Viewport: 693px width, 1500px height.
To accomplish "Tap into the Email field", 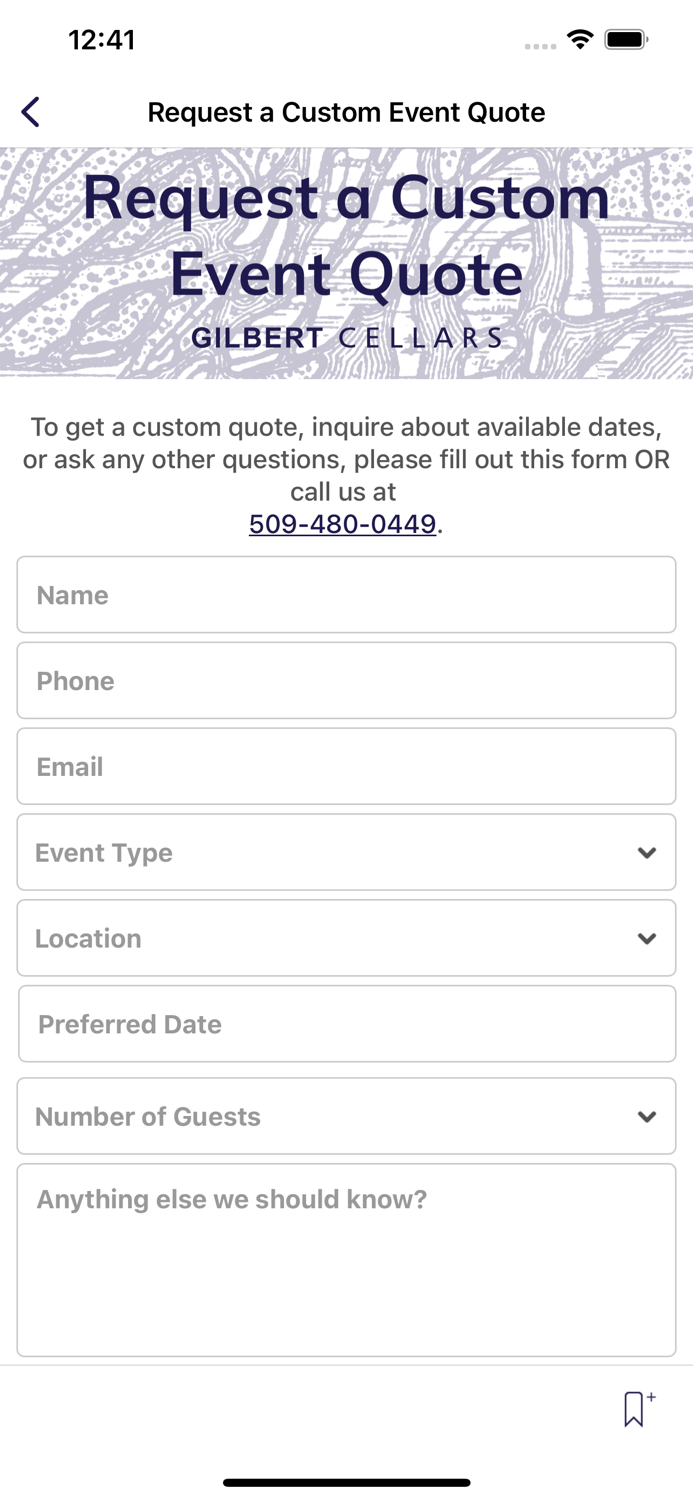I will pos(346,767).
